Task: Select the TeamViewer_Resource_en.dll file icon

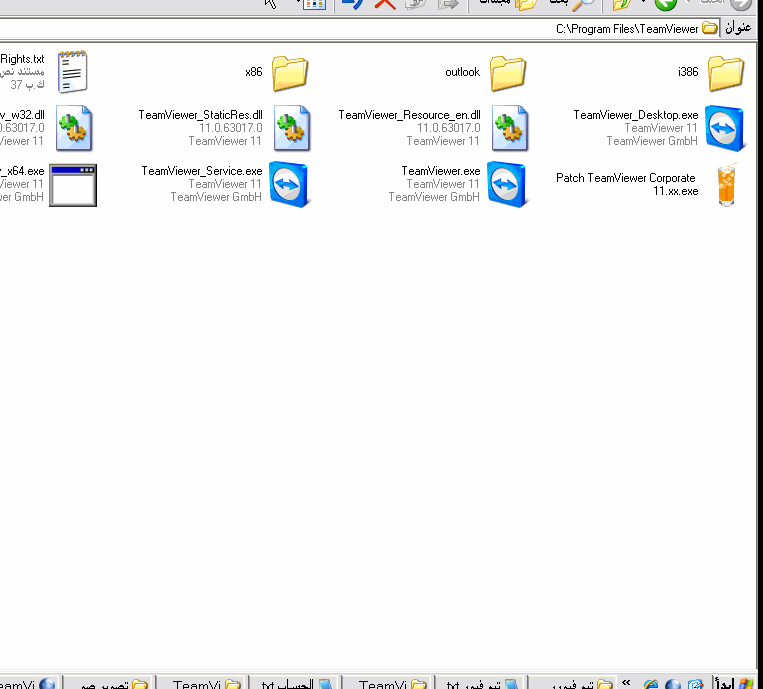Action: pyautogui.click(x=509, y=127)
